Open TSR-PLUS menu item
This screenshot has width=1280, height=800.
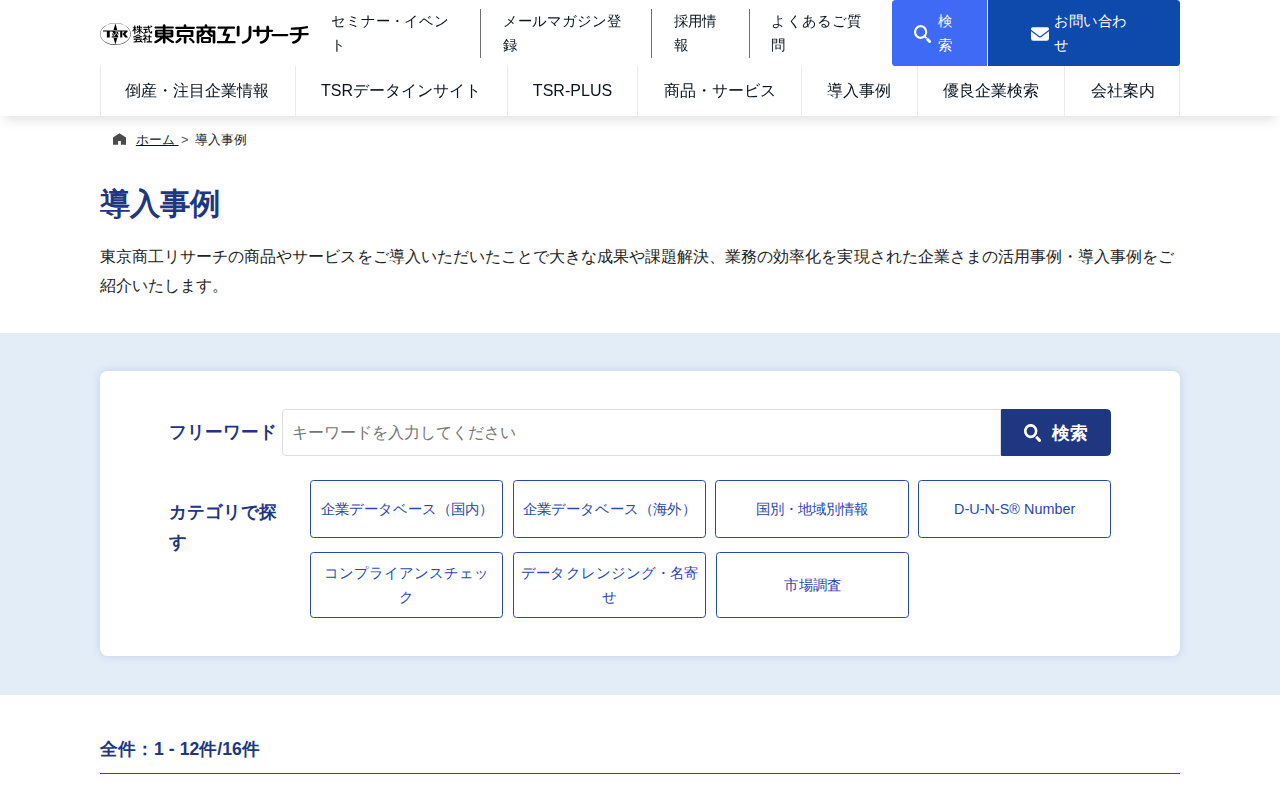(572, 91)
